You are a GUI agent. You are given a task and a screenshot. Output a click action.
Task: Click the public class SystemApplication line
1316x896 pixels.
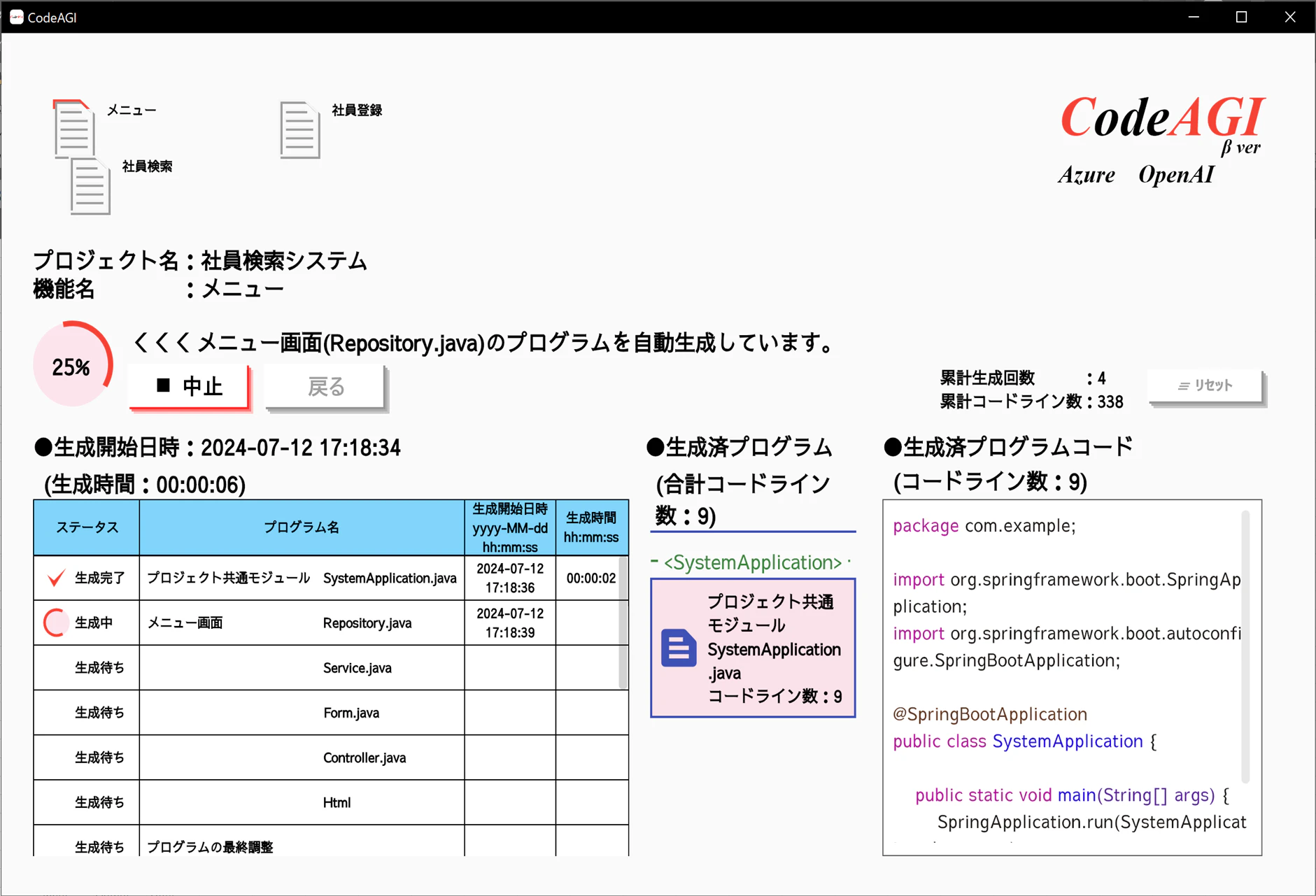(1025, 741)
